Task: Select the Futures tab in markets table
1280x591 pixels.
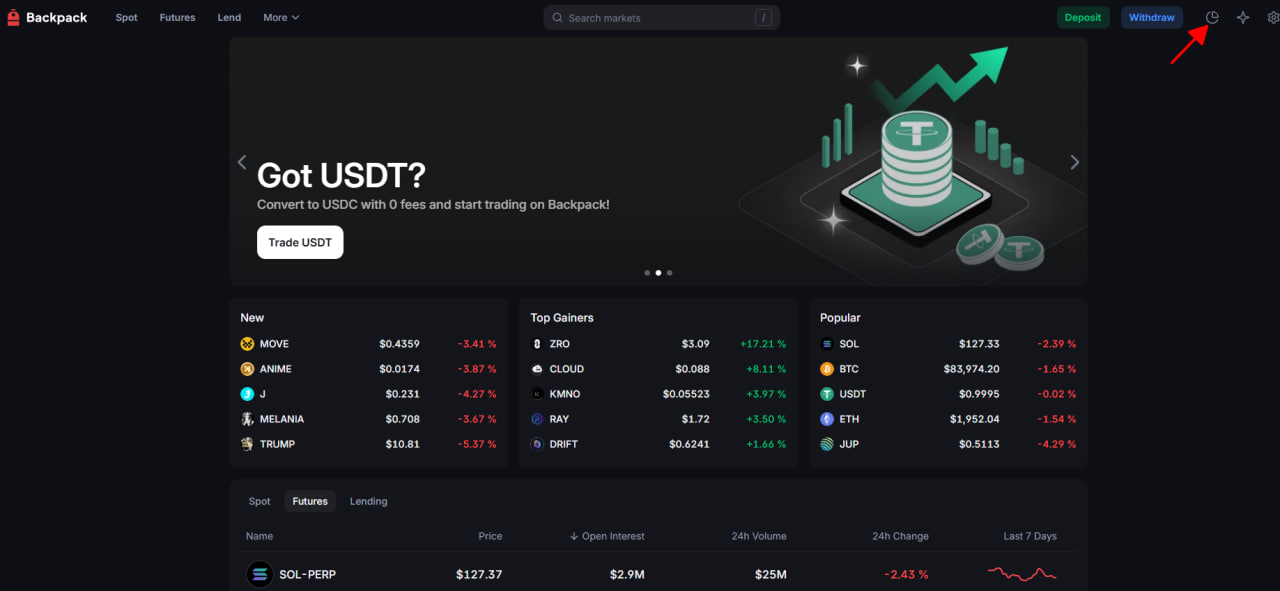Action: pyautogui.click(x=310, y=501)
